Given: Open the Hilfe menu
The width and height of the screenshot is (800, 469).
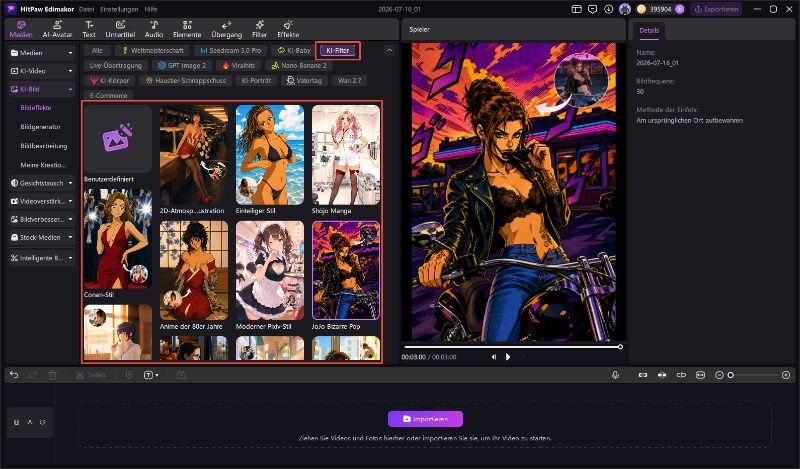Looking at the screenshot, I should click(x=151, y=9).
